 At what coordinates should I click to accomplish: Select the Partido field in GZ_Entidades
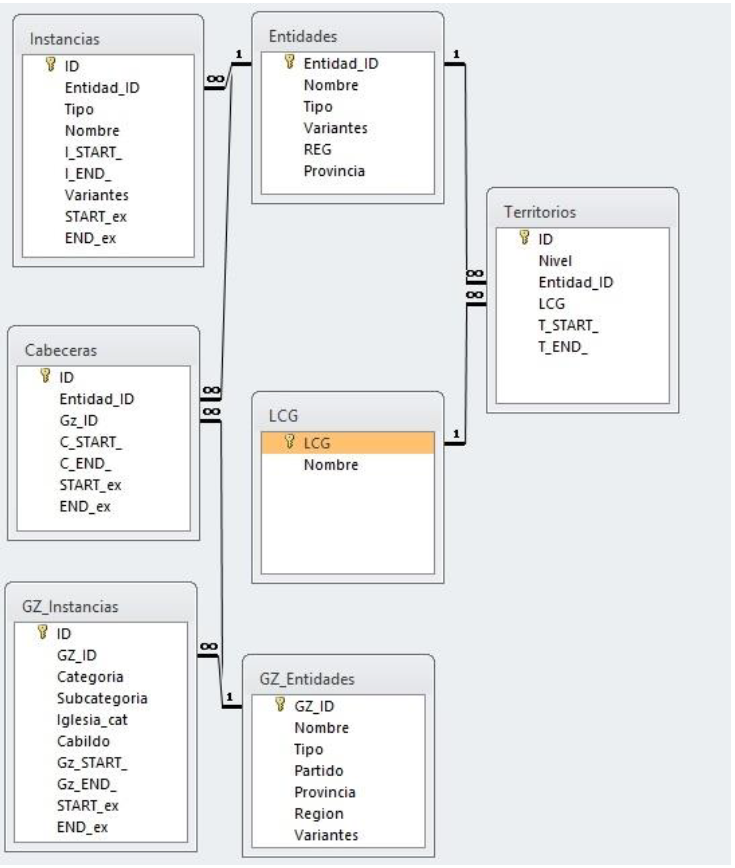(319, 771)
